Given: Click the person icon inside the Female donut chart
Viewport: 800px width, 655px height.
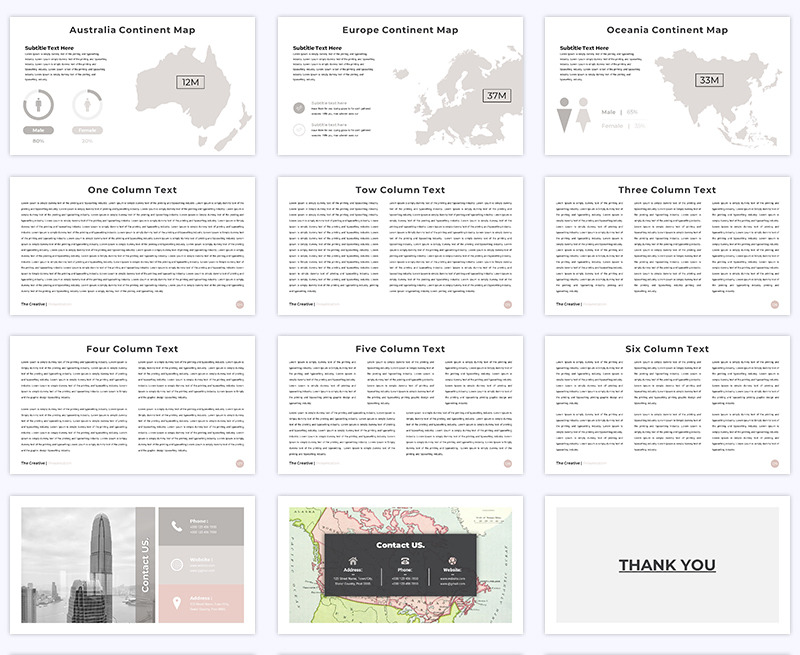Looking at the screenshot, I should 88,104.
